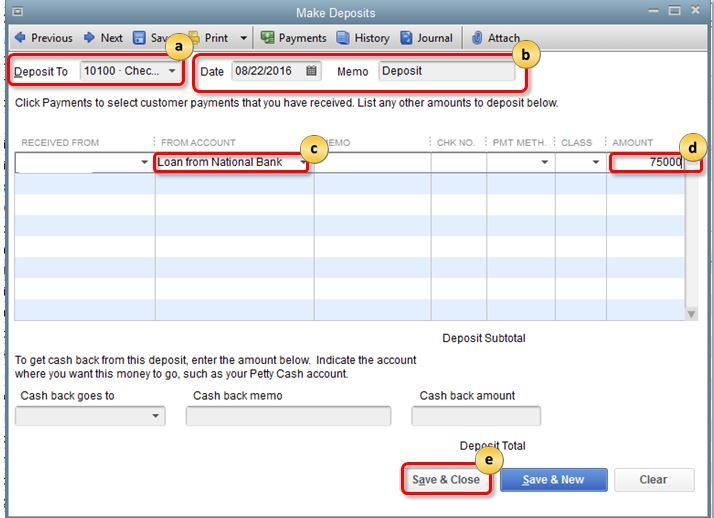Open the Print dropdown arrow
Screen dimensions: 714x518
(x=244, y=38)
